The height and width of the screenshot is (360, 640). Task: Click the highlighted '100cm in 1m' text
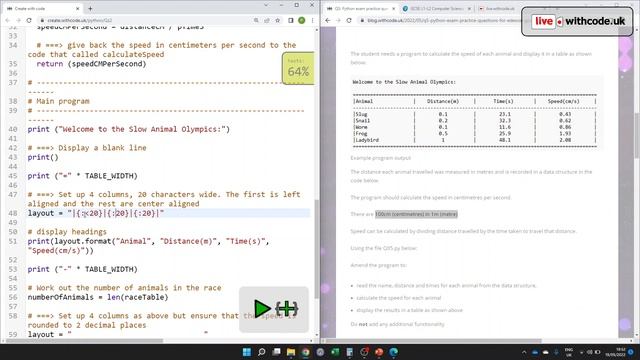pyautogui.click(x=416, y=214)
